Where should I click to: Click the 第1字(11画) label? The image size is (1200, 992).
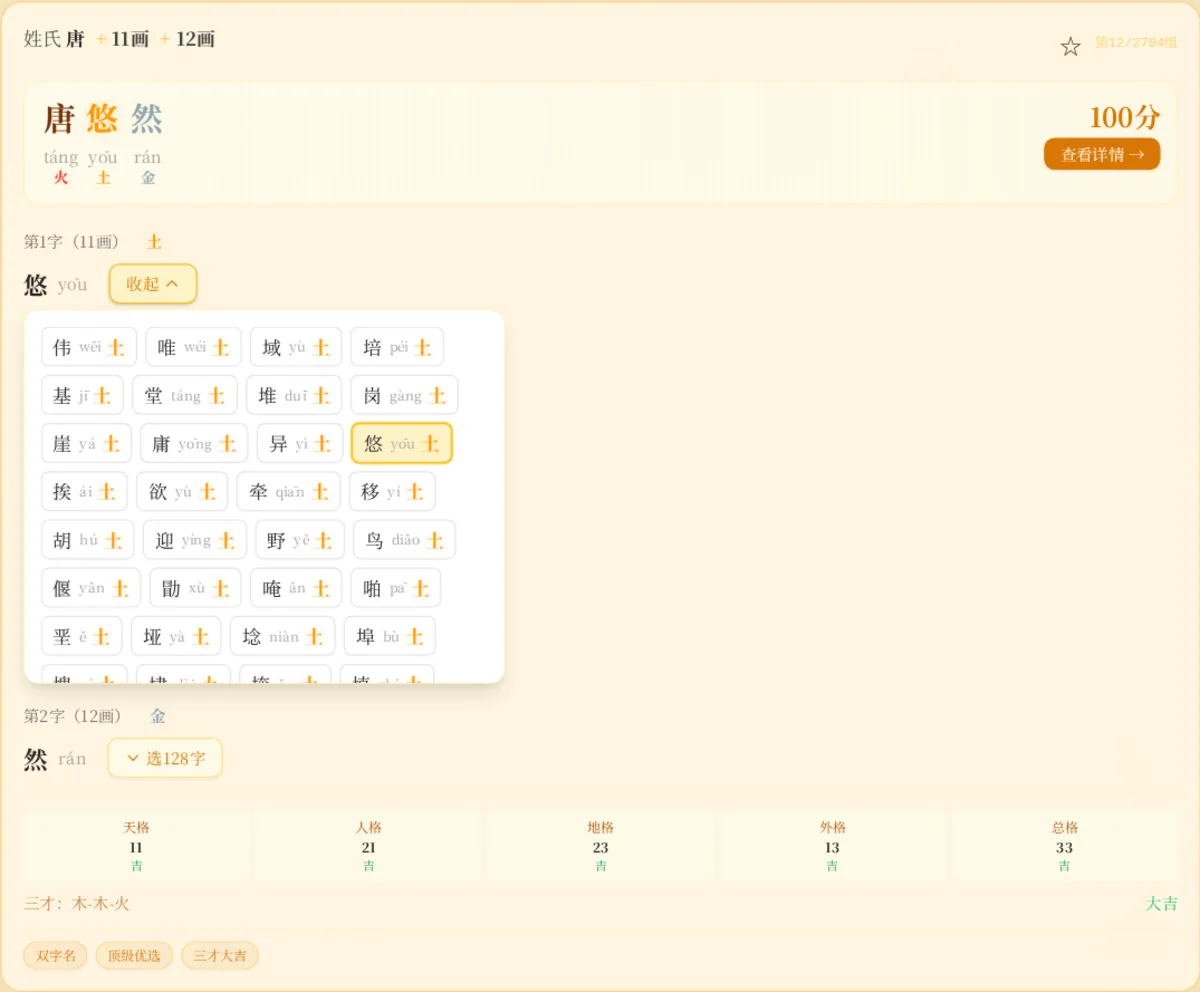(x=72, y=242)
